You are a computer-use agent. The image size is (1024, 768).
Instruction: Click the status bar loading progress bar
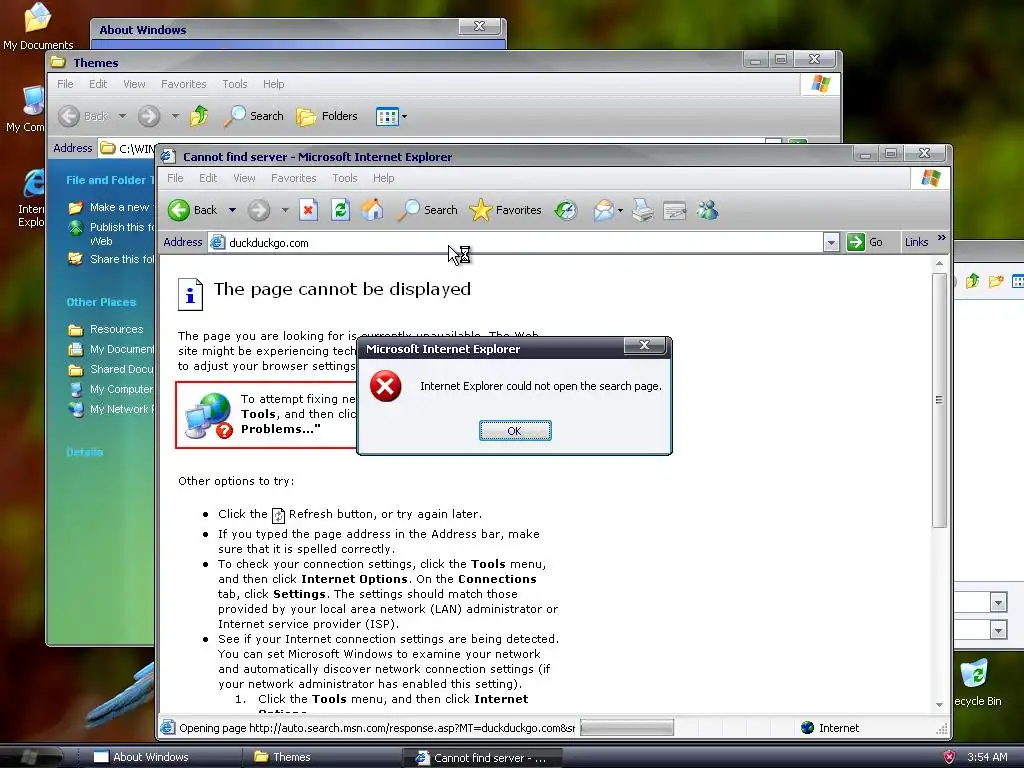point(626,728)
